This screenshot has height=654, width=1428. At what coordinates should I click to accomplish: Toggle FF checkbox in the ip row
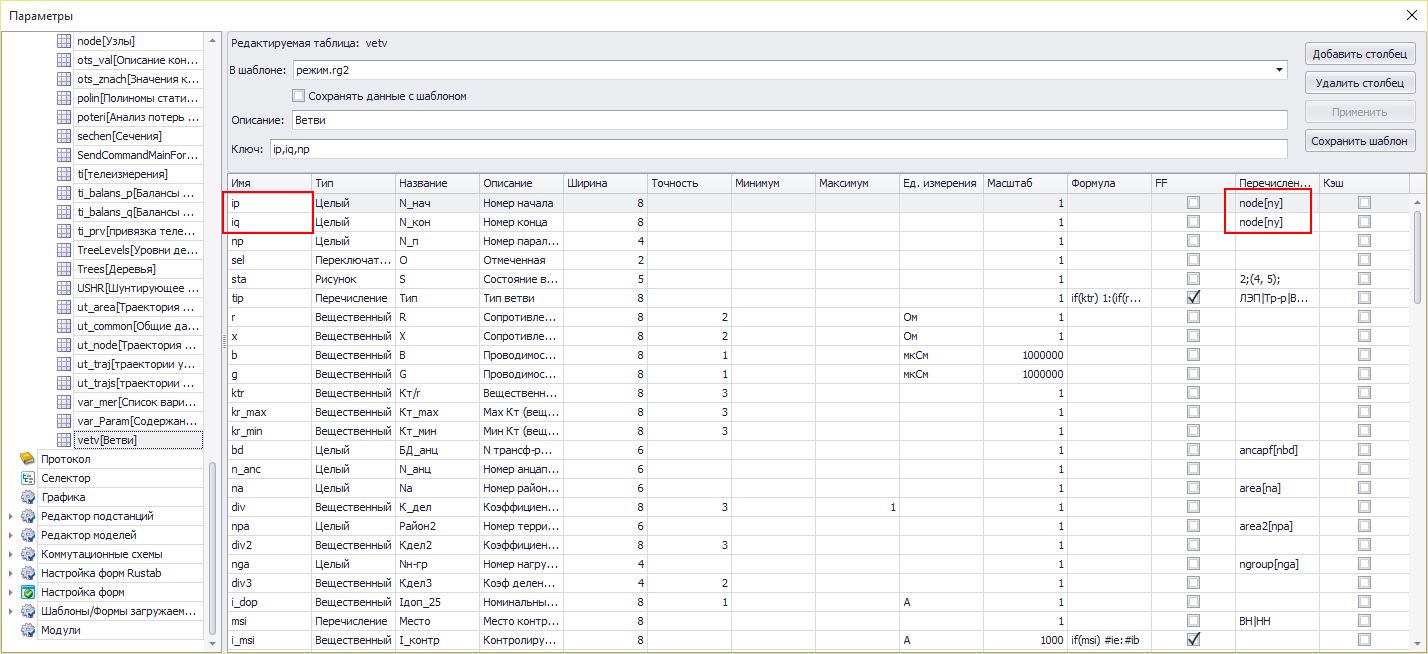point(1193,203)
